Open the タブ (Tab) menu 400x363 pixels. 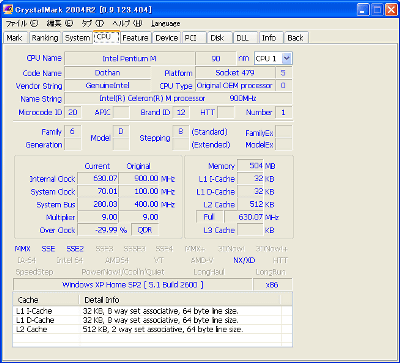[x=93, y=24]
